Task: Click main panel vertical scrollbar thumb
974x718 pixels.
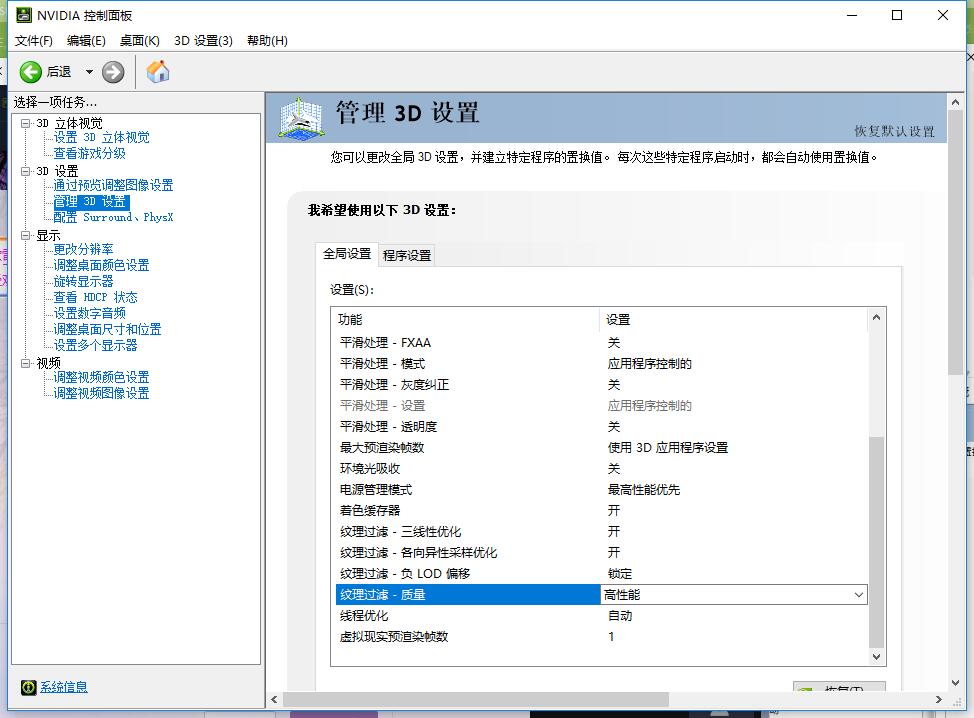Action: pyautogui.click(x=955, y=243)
